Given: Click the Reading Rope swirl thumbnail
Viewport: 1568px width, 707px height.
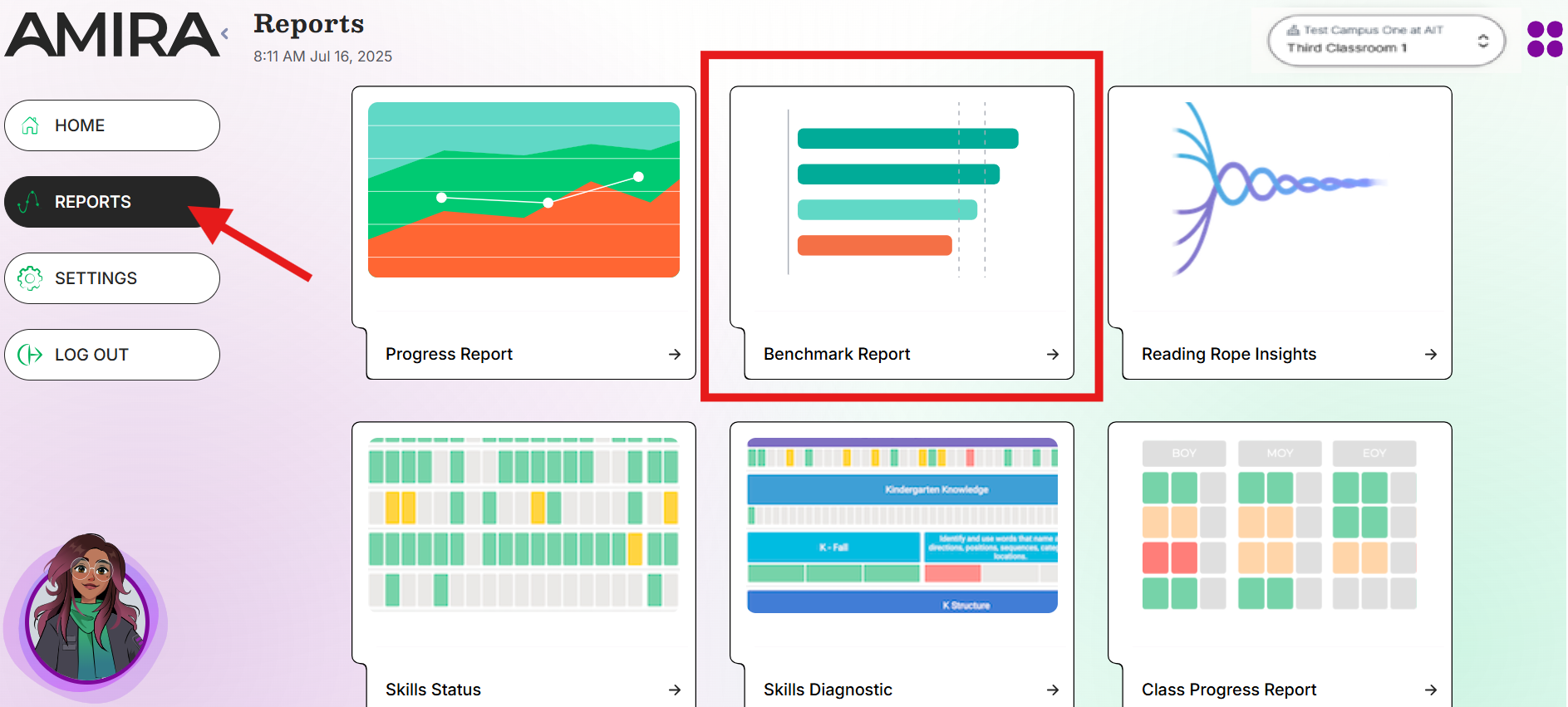Looking at the screenshot, I should [1278, 189].
